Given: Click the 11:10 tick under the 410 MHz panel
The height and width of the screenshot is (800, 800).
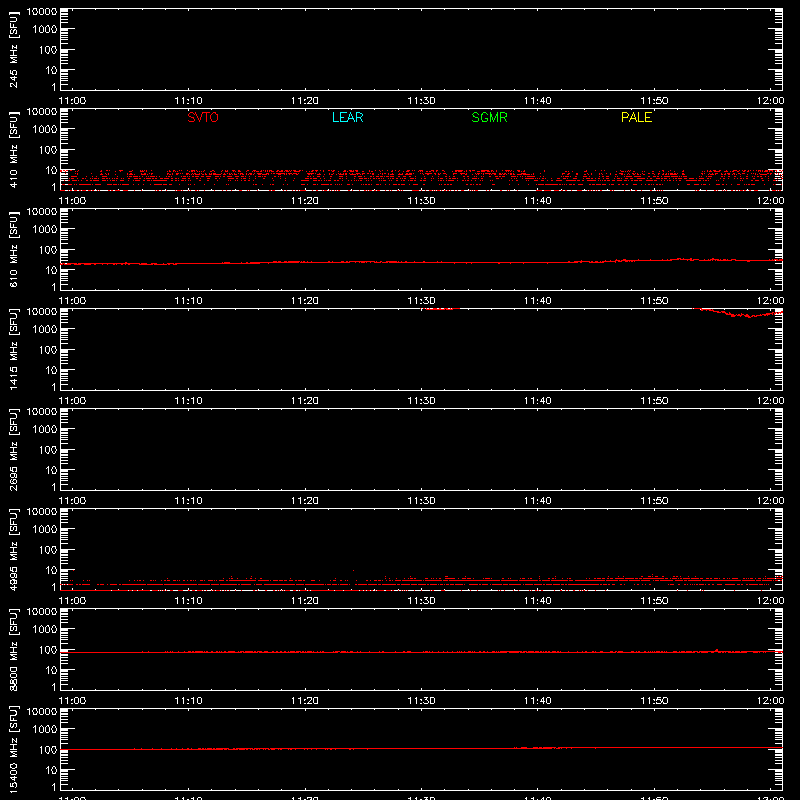Looking at the screenshot, I should (188, 201).
